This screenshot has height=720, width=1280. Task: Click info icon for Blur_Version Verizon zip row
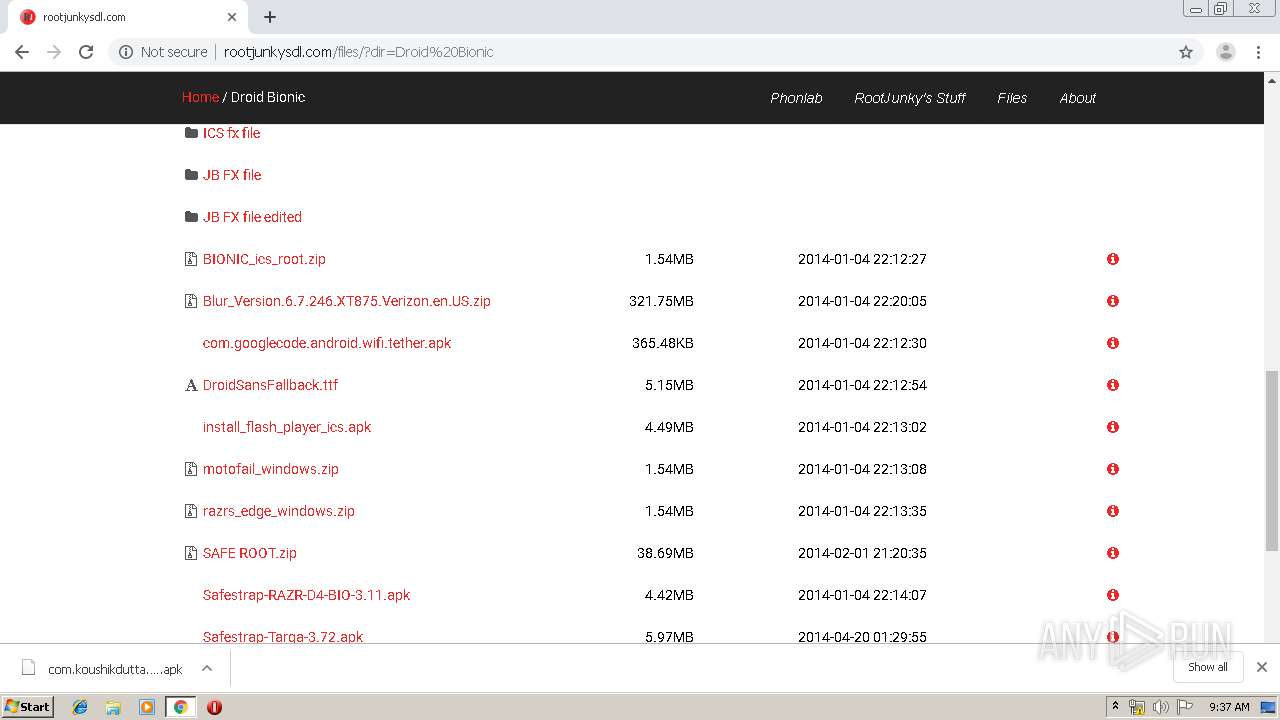pos(1112,301)
